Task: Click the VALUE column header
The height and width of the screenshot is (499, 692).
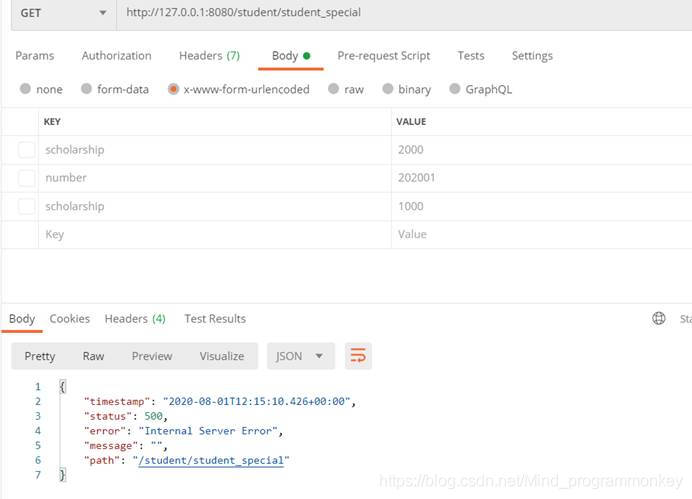Action: 411,122
